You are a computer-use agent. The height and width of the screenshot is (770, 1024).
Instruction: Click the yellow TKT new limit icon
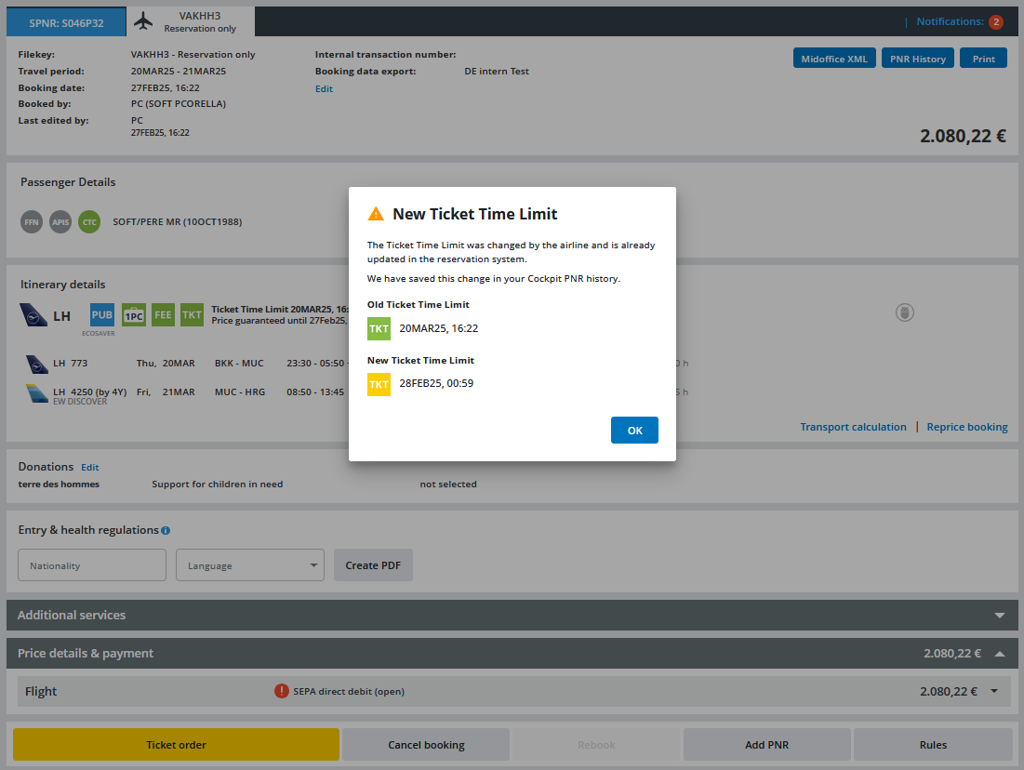pyautogui.click(x=379, y=384)
